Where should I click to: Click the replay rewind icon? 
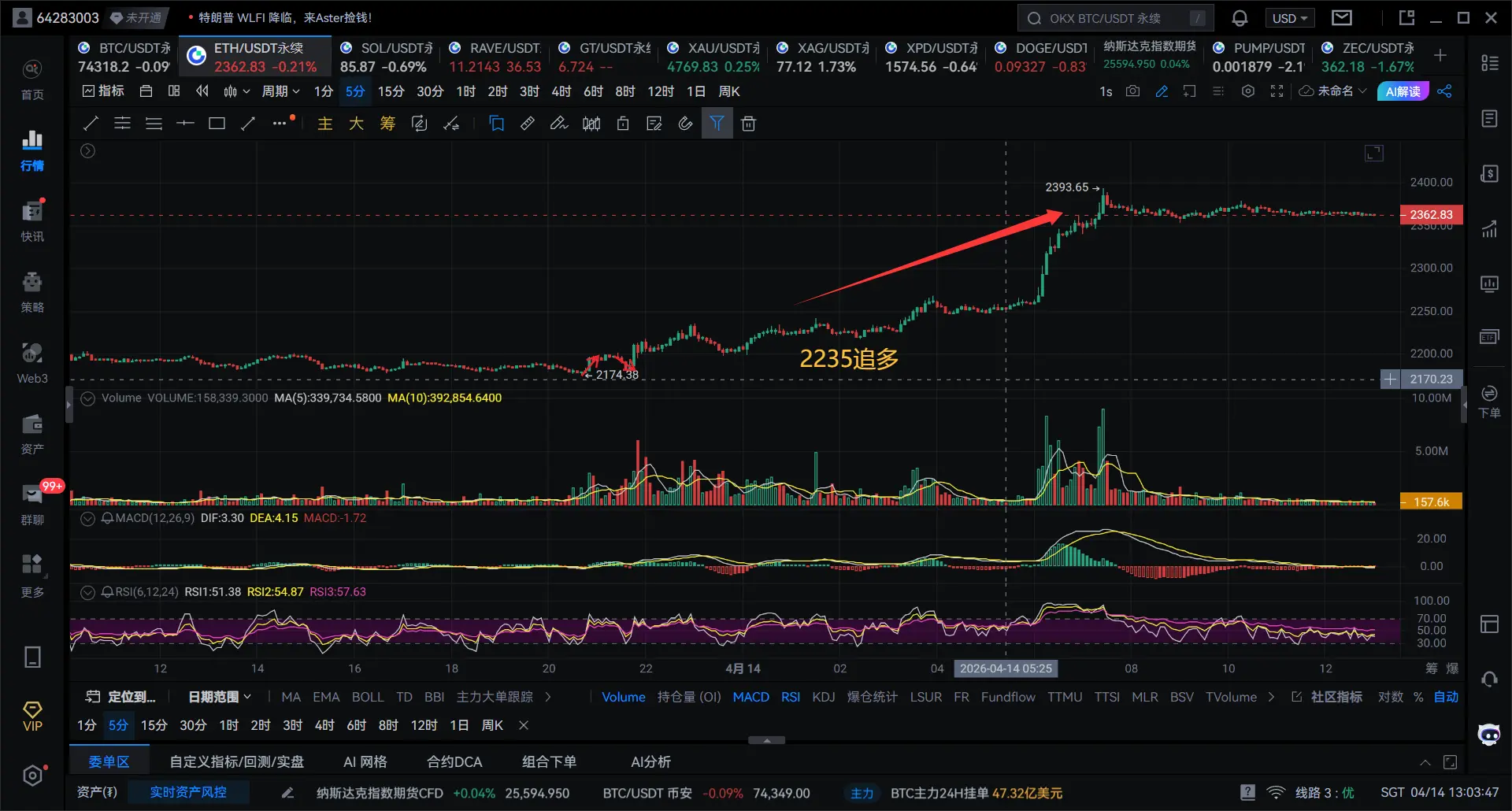[202, 91]
